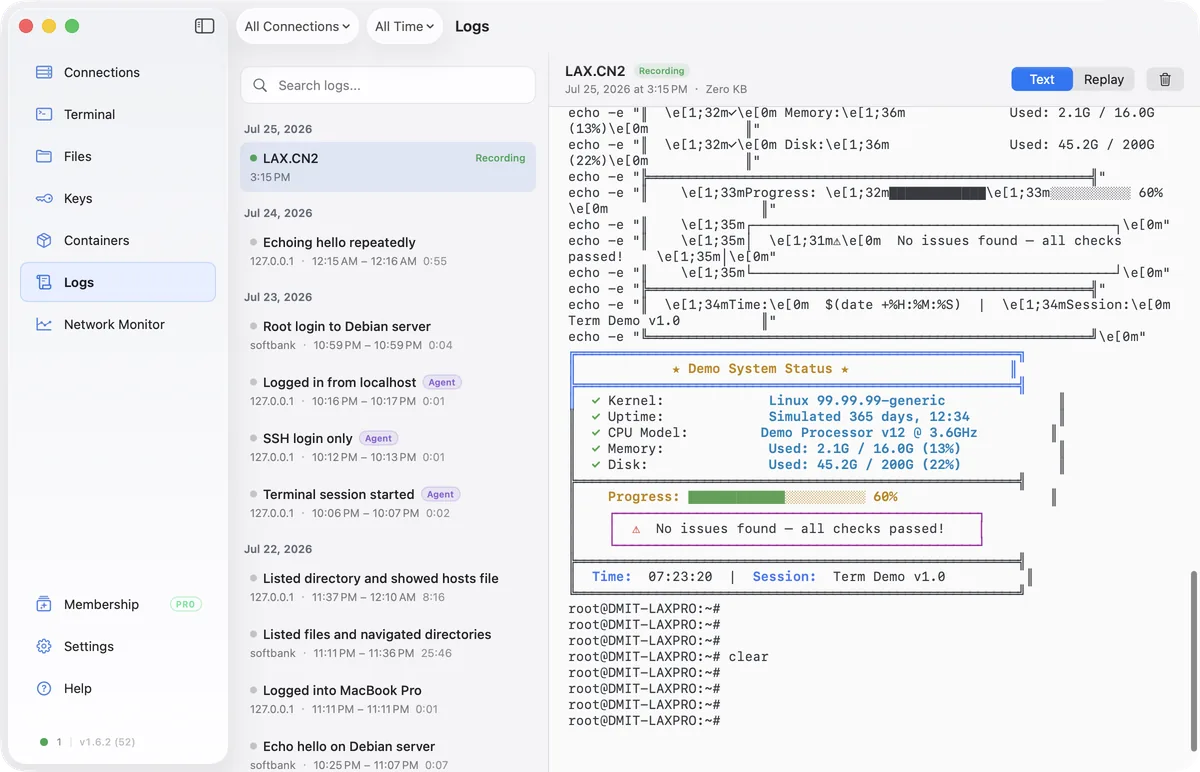This screenshot has width=1200, height=772.
Task: Click the Help question mark icon
Action: (44, 688)
